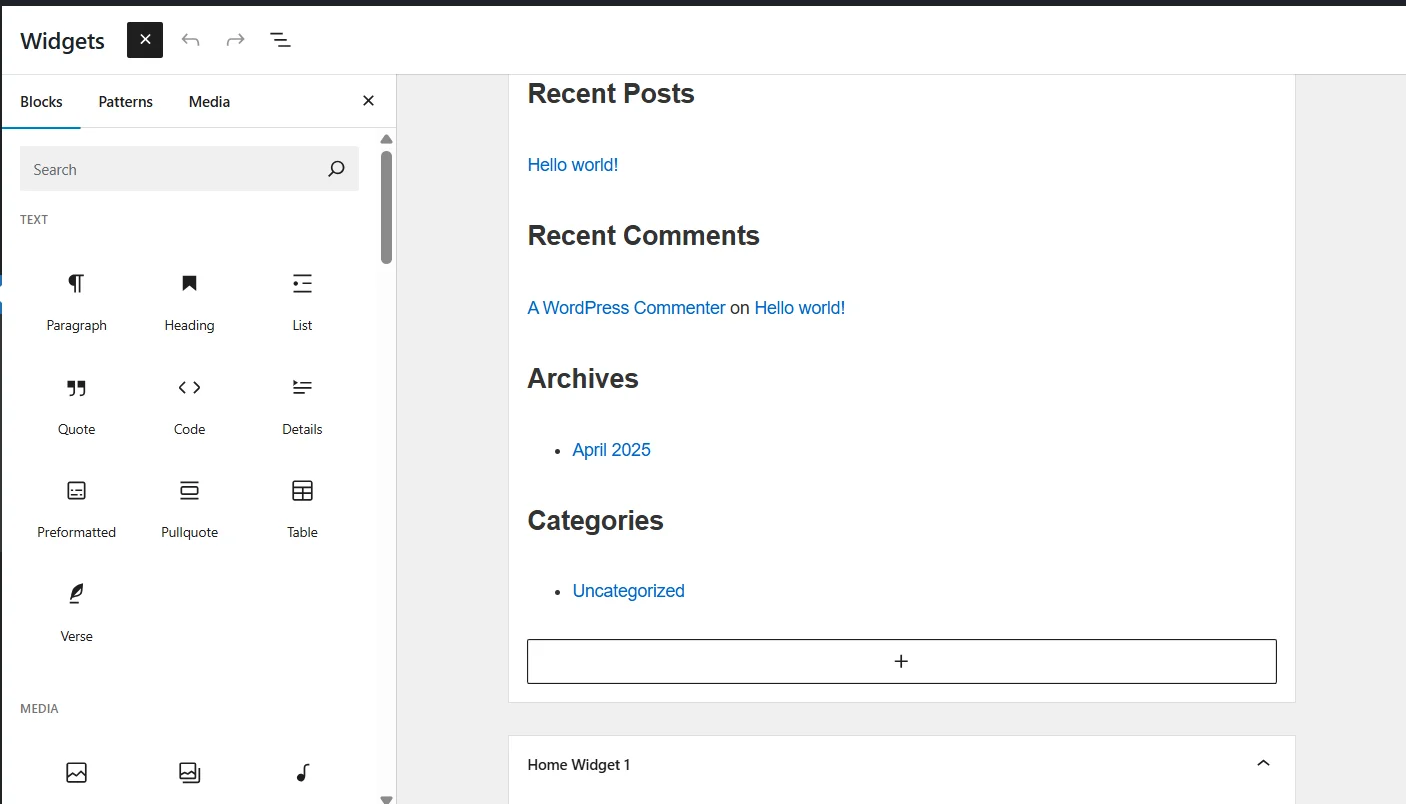Add a Quote block
The image size is (1406, 804).
[x=76, y=405]
